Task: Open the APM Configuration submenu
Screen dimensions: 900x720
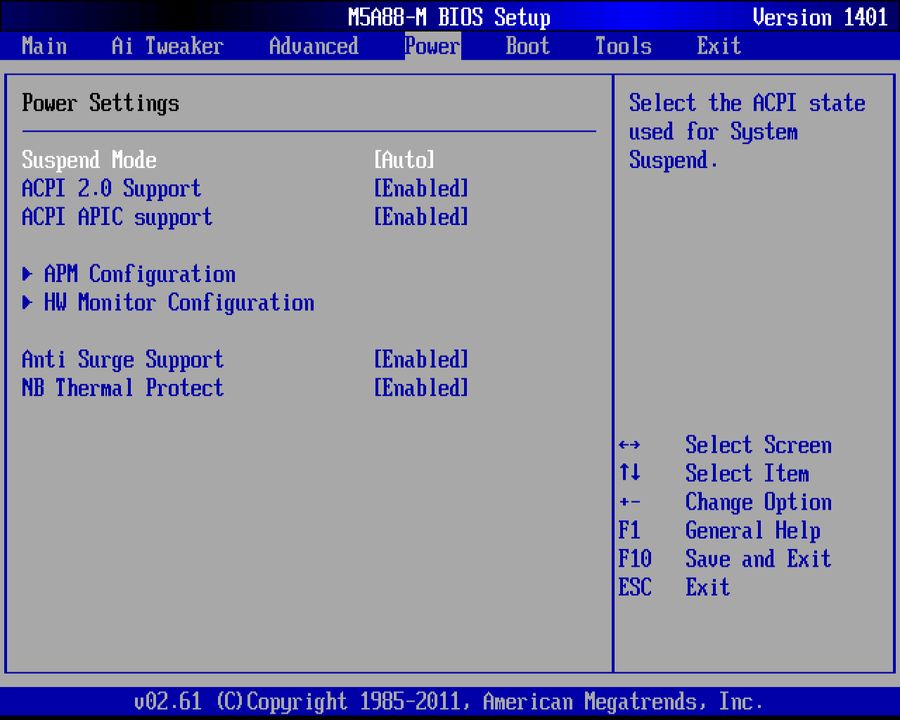Action: coord(139,274)
